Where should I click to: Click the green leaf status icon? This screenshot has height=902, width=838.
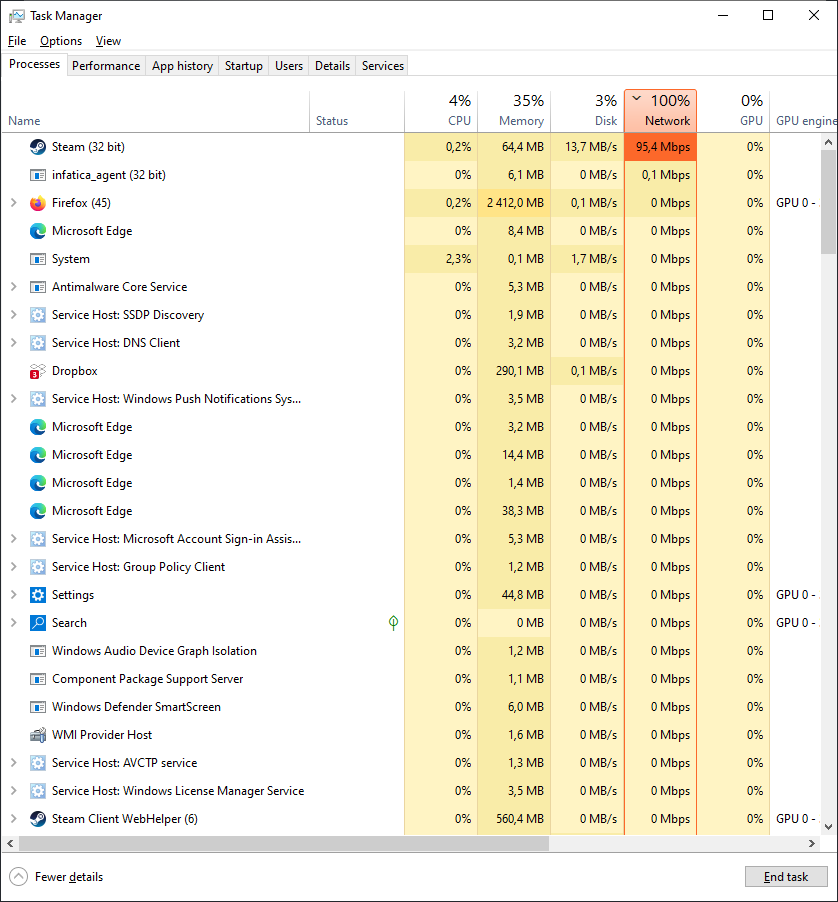pyautogui.click(x=393, y=623)
